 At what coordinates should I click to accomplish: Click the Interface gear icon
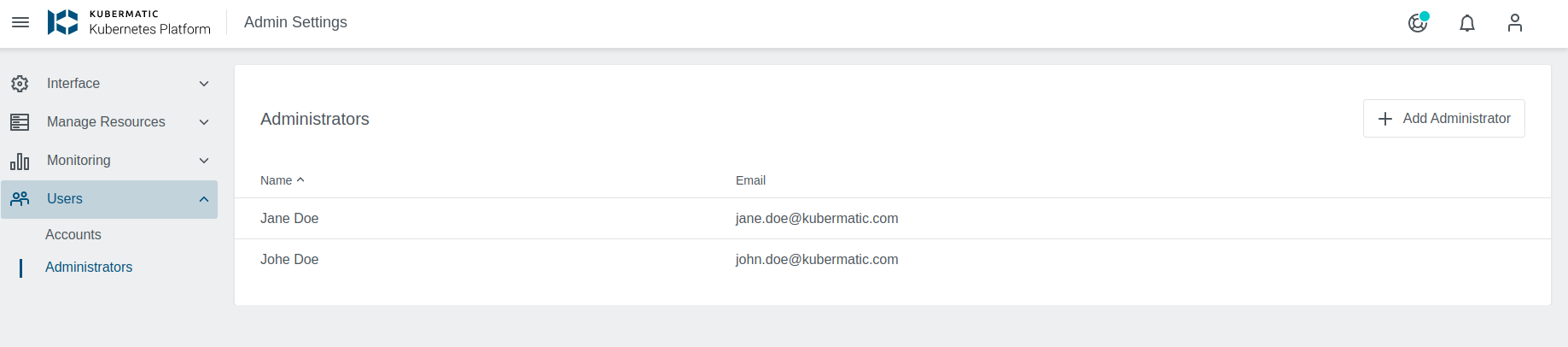(20, 84)
